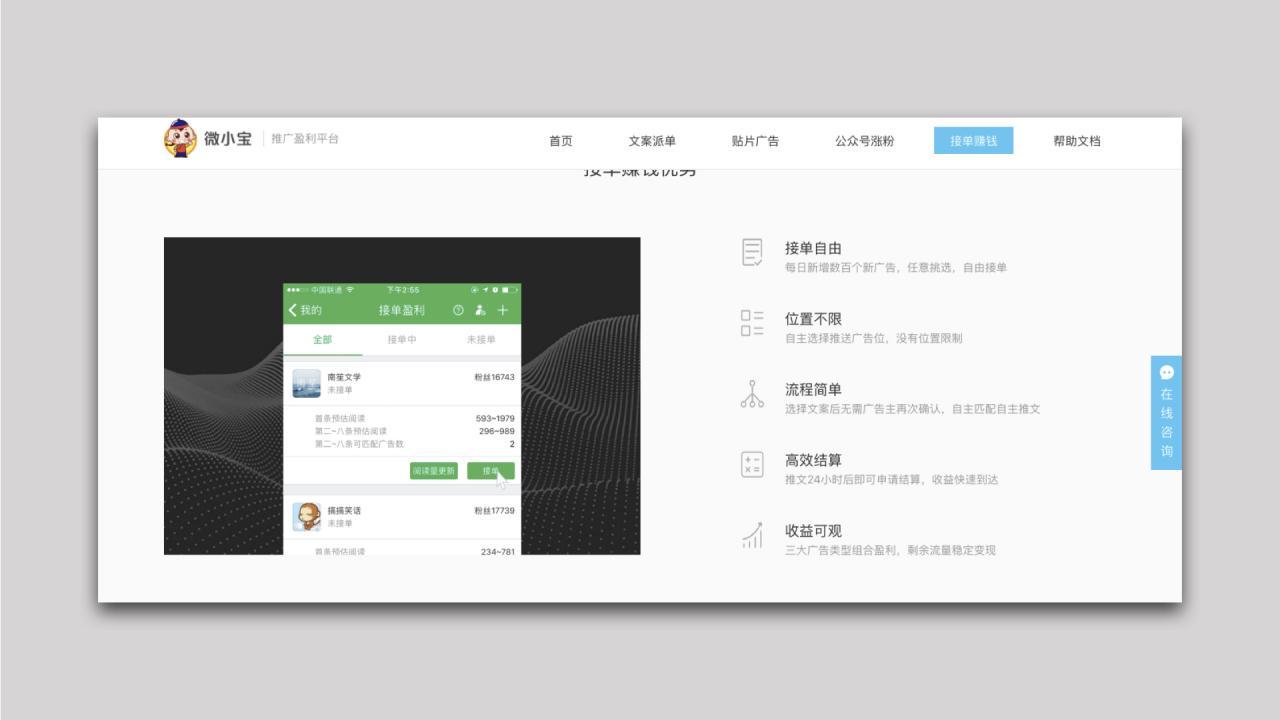Click the 微小宝 mascot logo

(180, 139)
